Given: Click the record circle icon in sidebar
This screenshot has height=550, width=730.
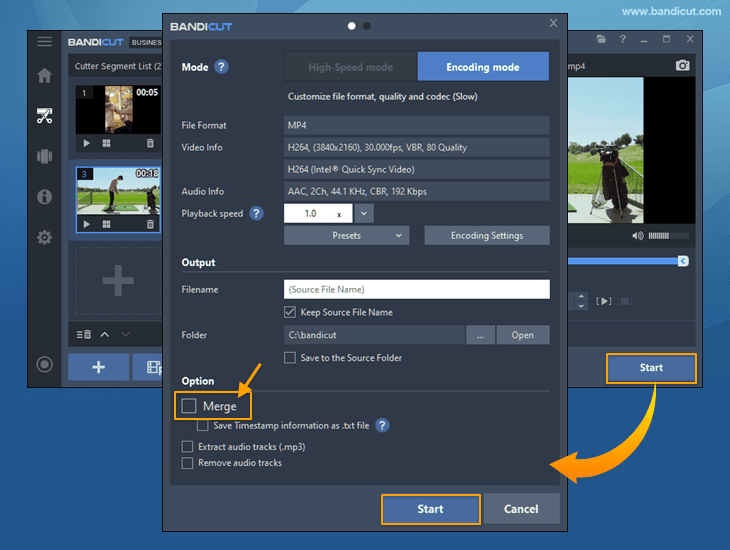Looking at the screenshot, I should click(44, 364).
